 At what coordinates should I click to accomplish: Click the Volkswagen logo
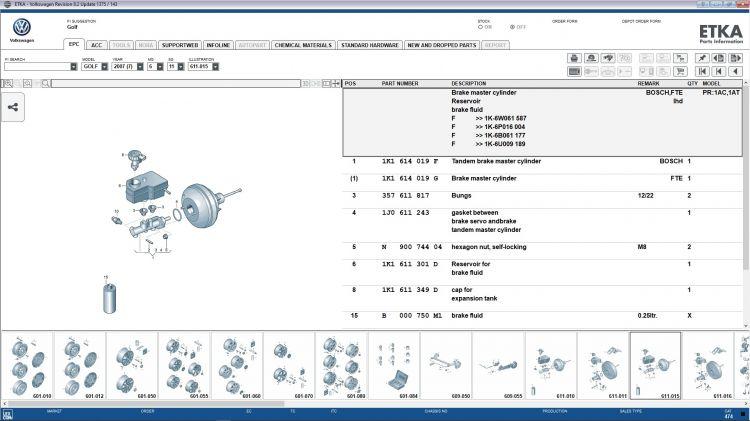point(22,27)
